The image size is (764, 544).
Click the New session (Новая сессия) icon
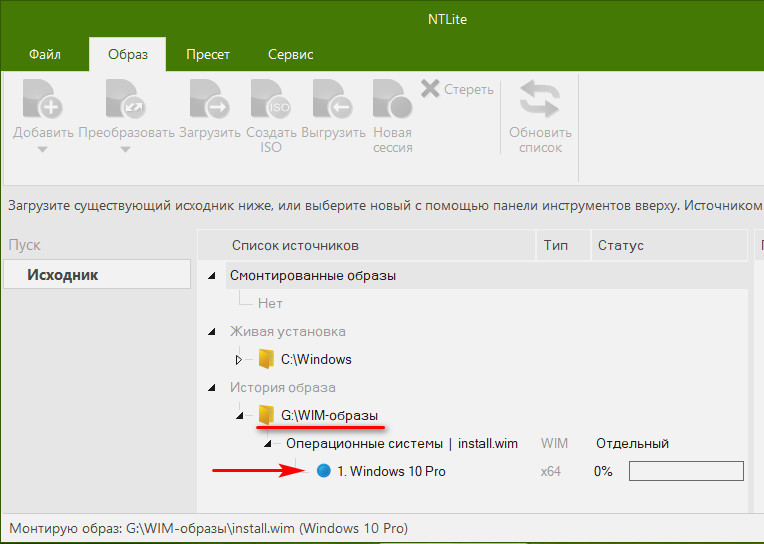coord(393,99)
